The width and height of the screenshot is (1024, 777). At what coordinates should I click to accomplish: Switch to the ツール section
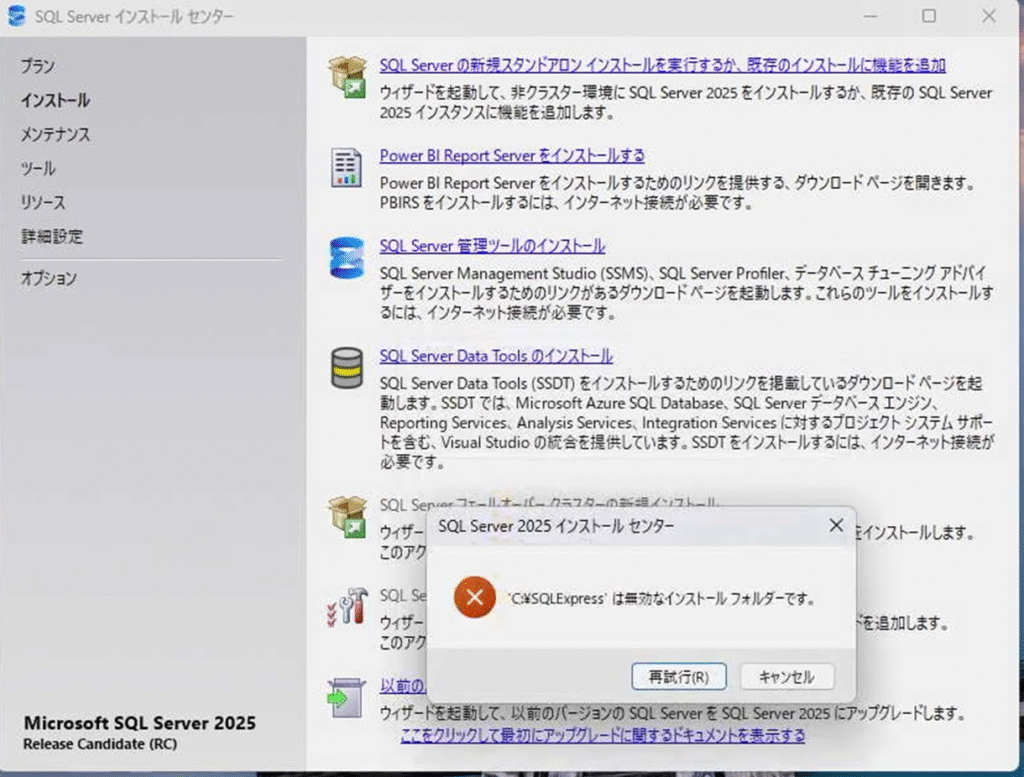[38, 168]
